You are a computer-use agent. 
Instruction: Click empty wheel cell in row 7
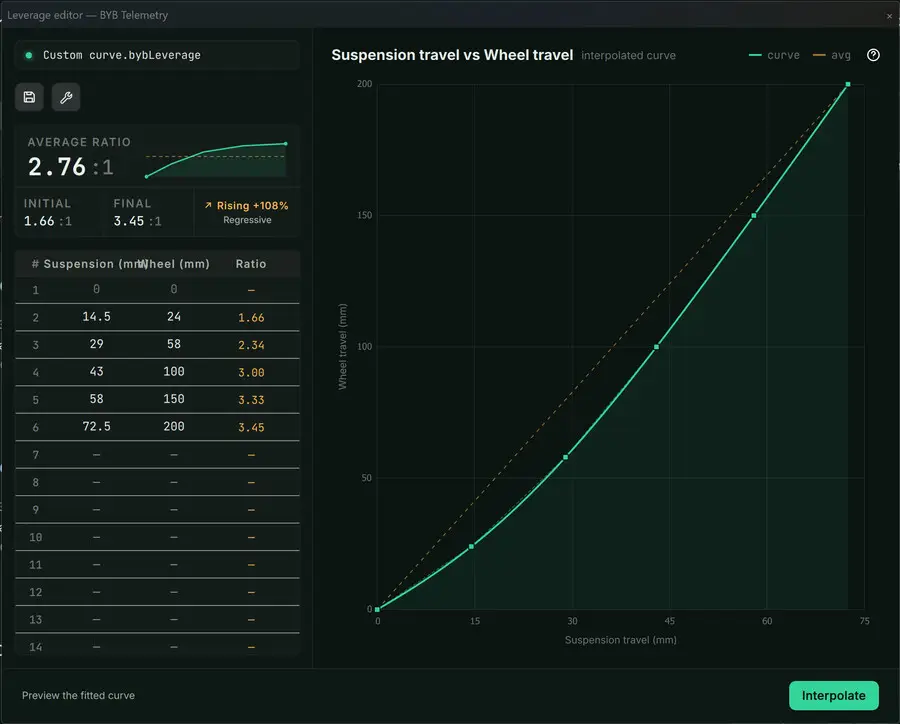[x=174, y=455]
